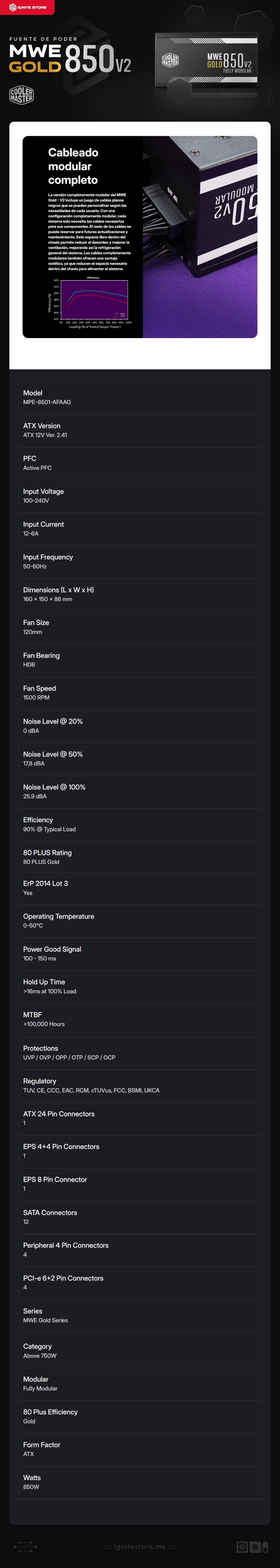Click the modular cable closeup photo
This screenshot has height=1568, width=280.
click(x=200, y=237)
